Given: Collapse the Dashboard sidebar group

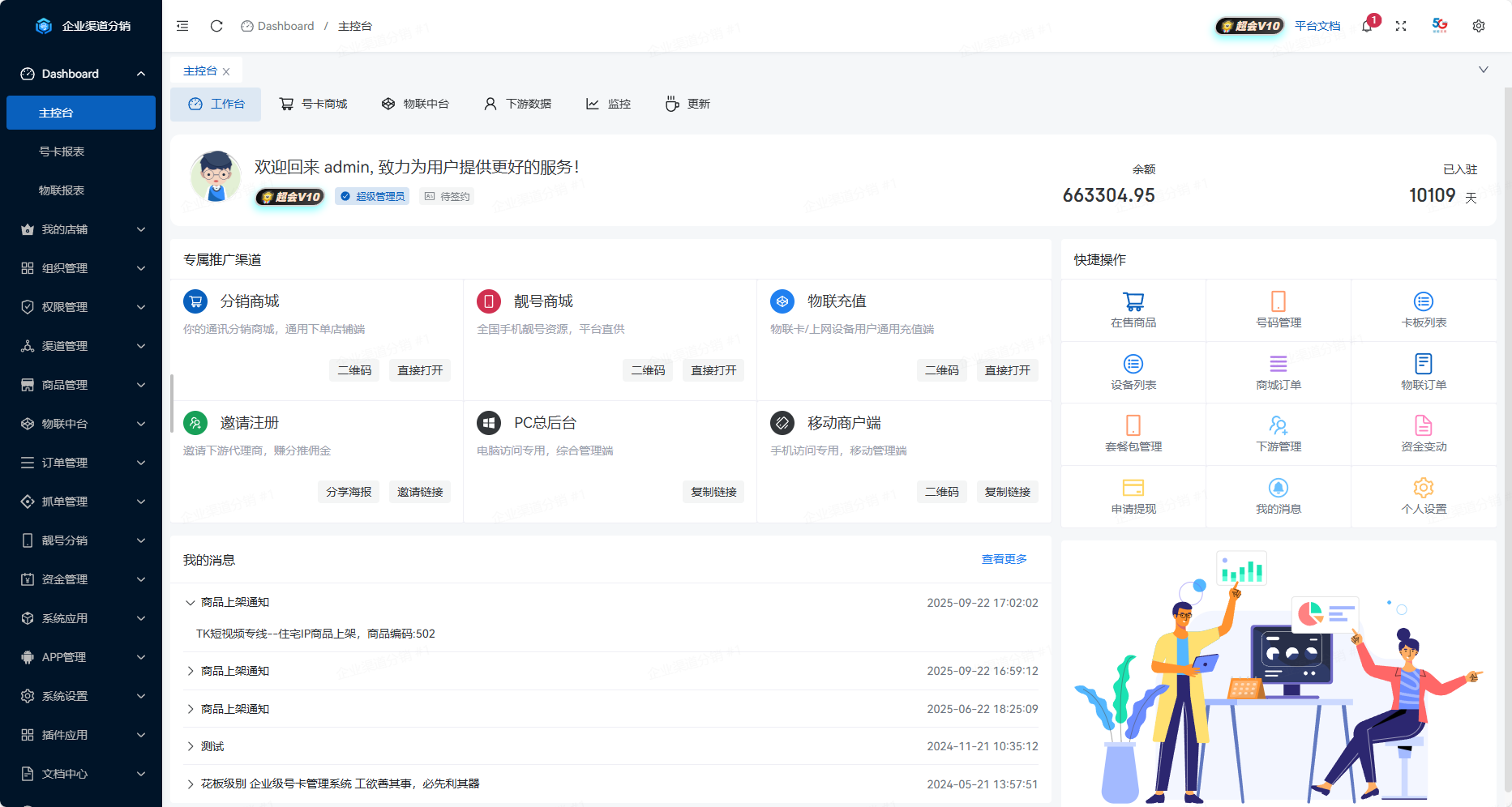Looking at the screenshot, I should point(81,73).
